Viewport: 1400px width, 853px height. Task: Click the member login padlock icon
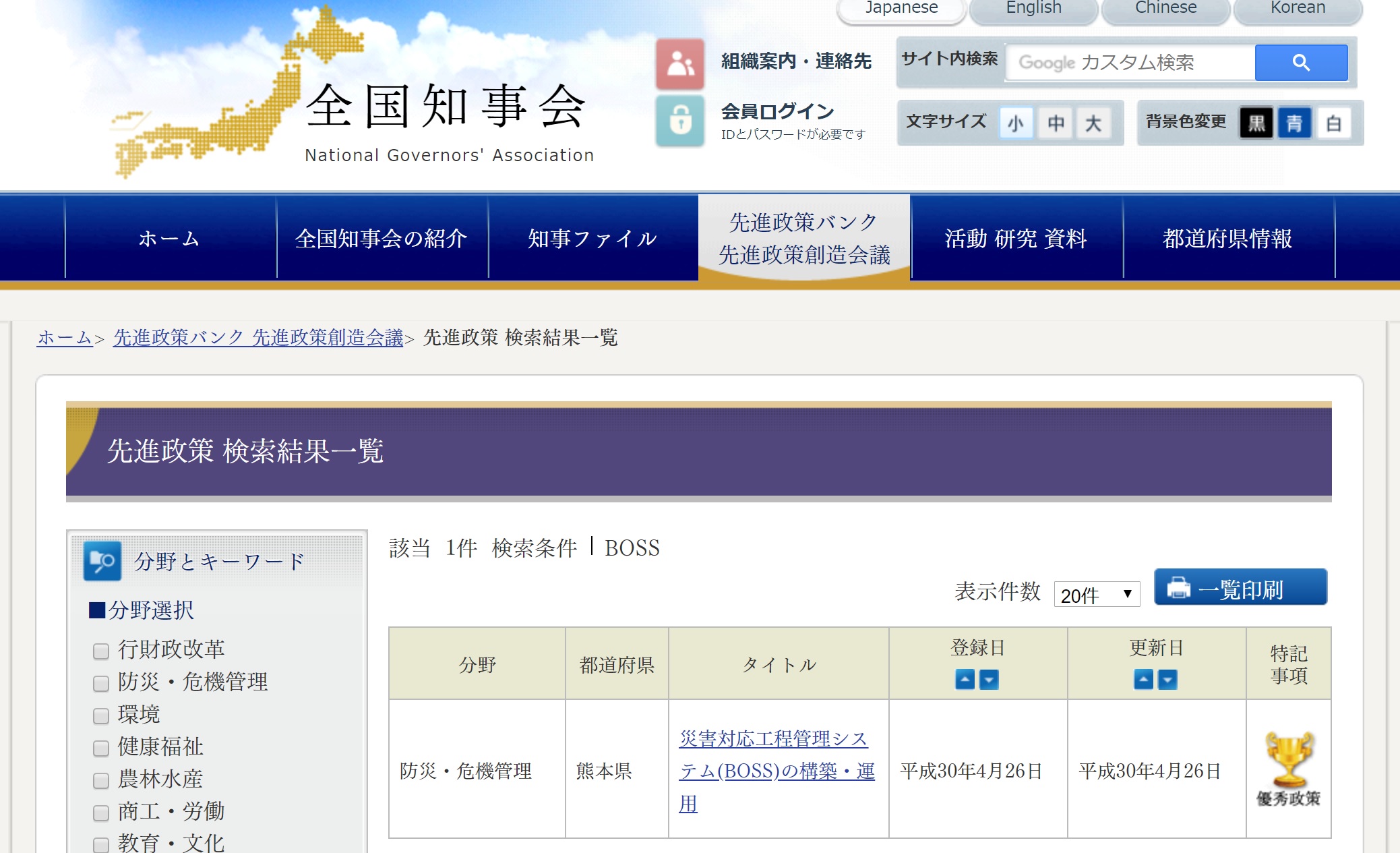pos(680,121)
